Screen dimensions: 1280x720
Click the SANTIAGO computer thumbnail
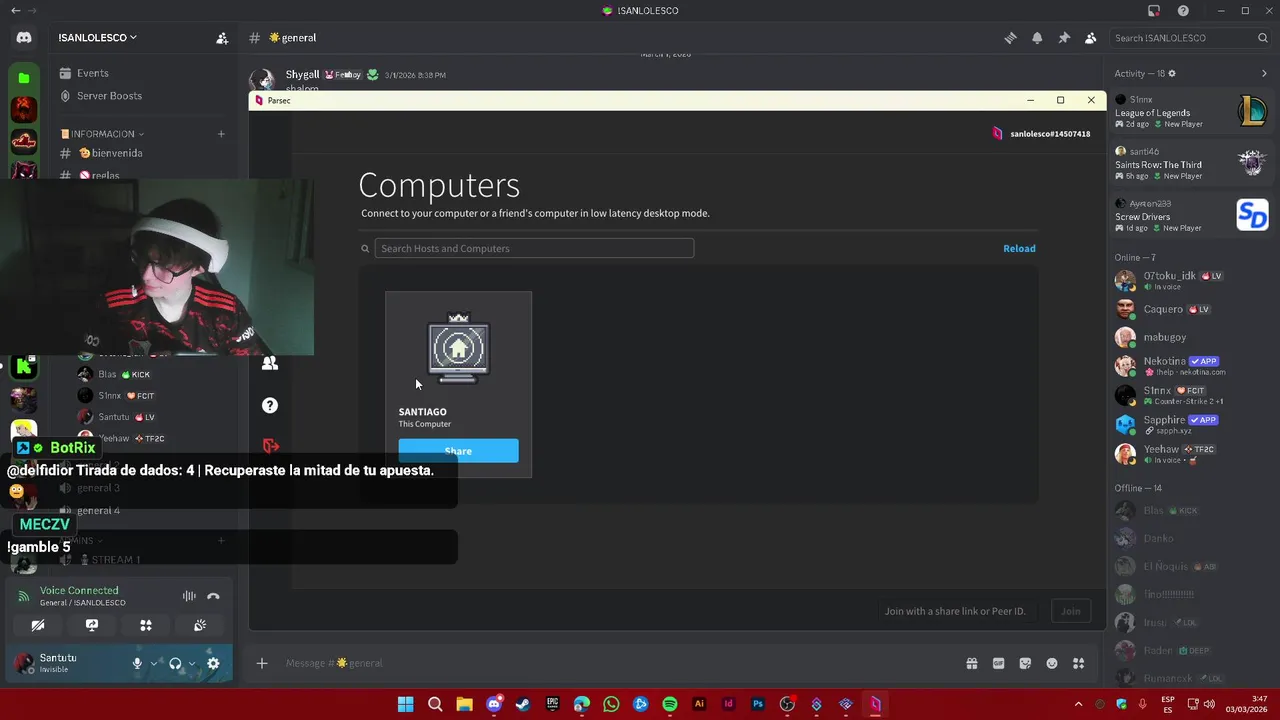click(458, 348)
